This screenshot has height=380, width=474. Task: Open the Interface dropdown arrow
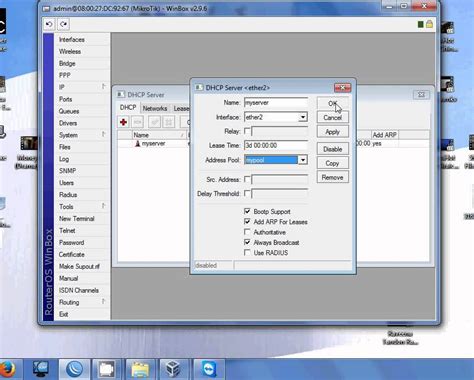(x=303, y=117)
